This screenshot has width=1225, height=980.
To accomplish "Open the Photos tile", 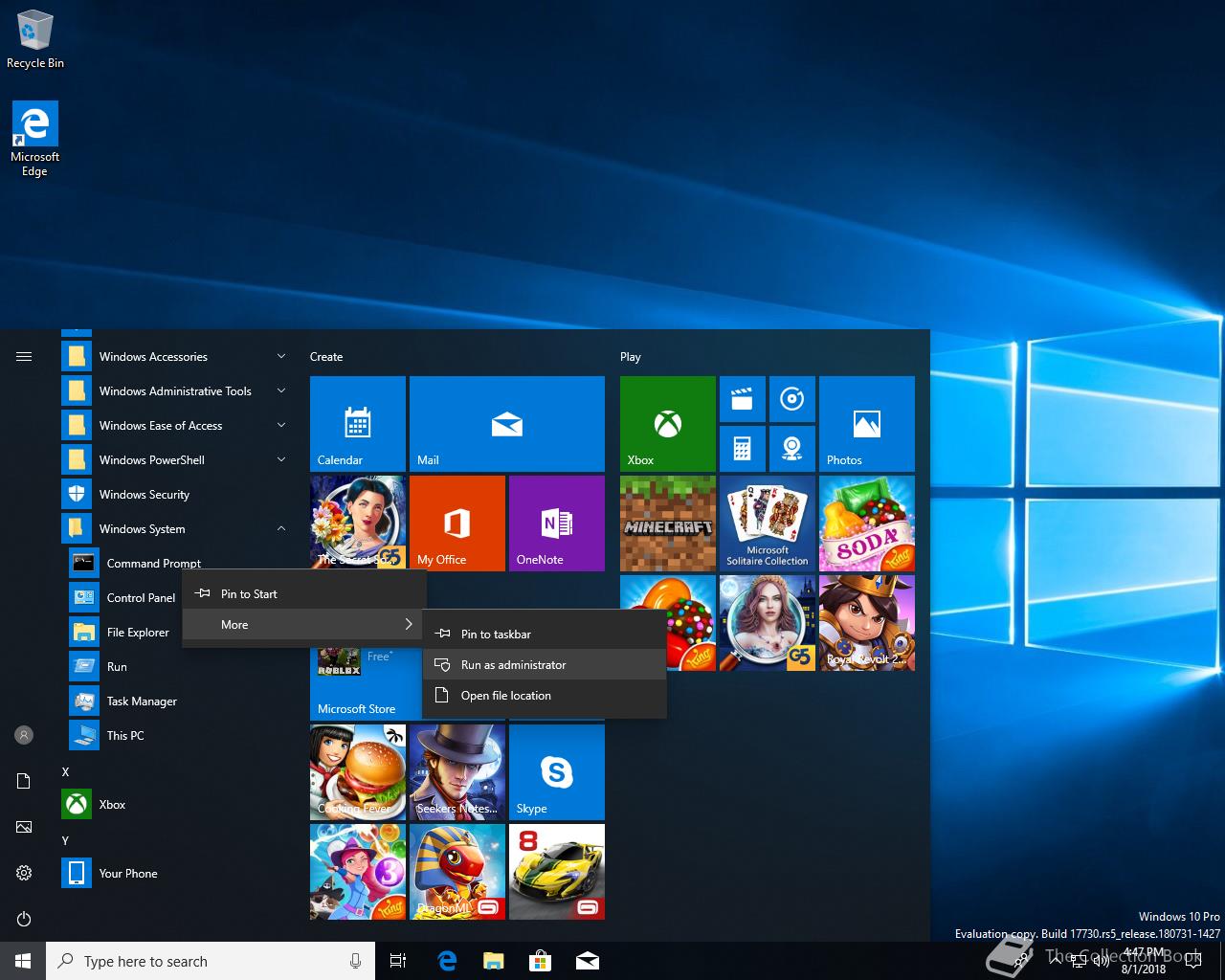I will click(x=867, y=424).
